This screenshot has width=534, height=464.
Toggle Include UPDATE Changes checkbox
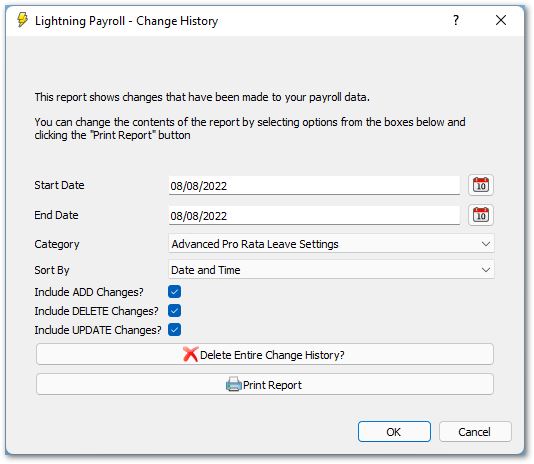pos(174,329)
